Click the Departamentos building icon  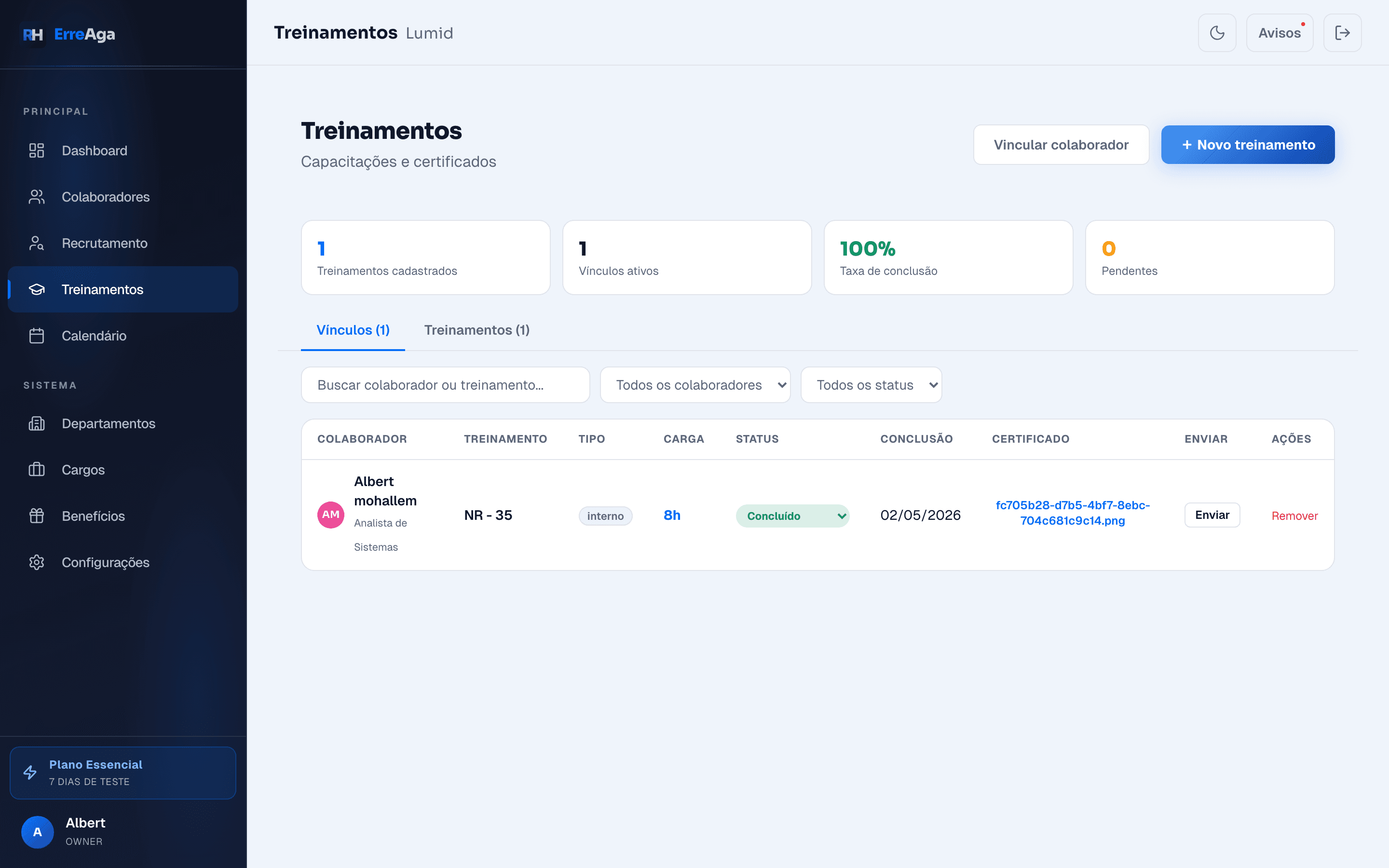(x=37, y=424)
